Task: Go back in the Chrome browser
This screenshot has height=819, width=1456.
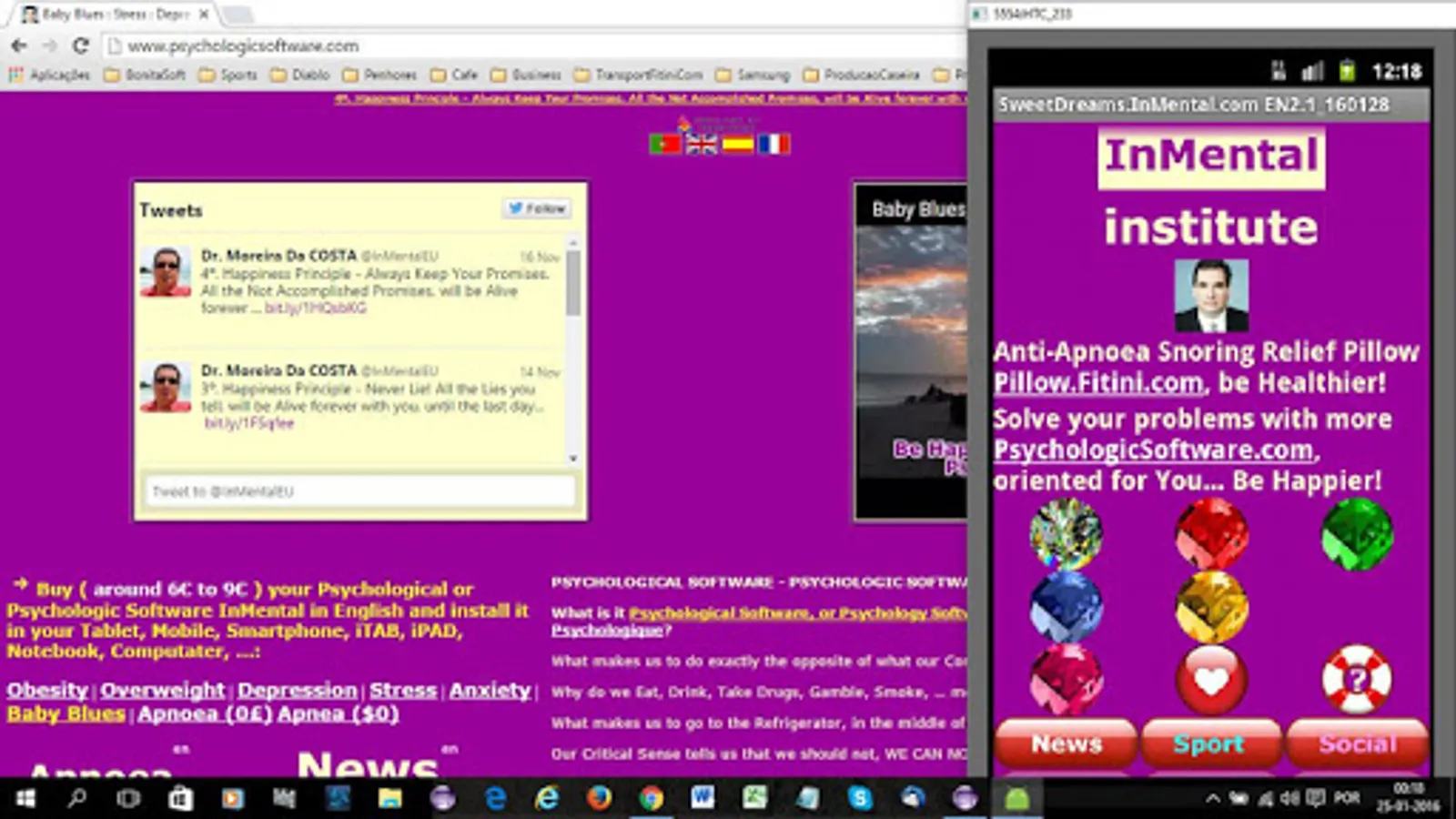Action: click(x=19, y=45)
